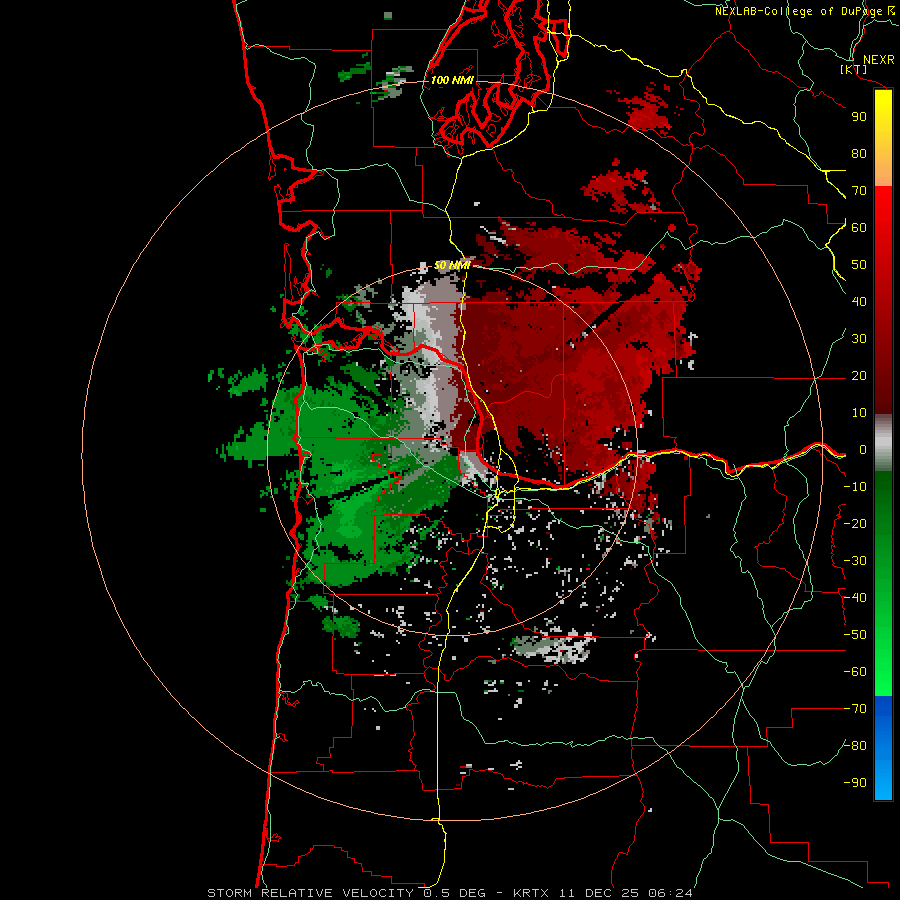Click the 30 value on the velocity scale

[x=859, y=339]
